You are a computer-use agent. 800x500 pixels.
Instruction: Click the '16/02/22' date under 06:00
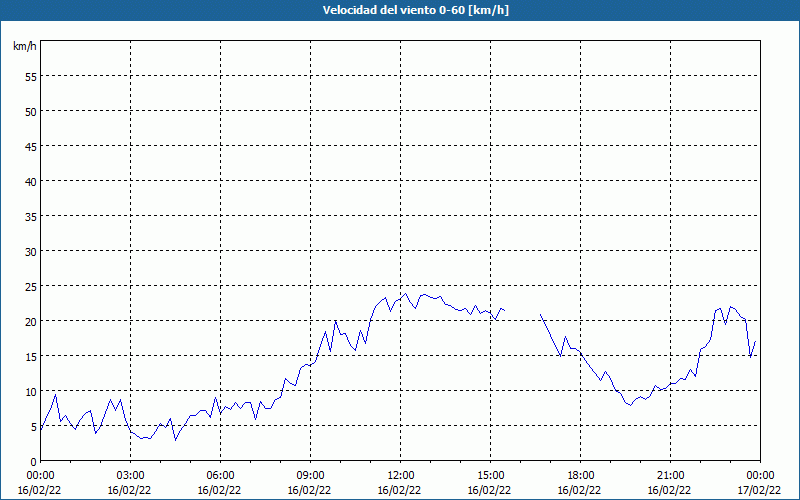coord(219,490)
